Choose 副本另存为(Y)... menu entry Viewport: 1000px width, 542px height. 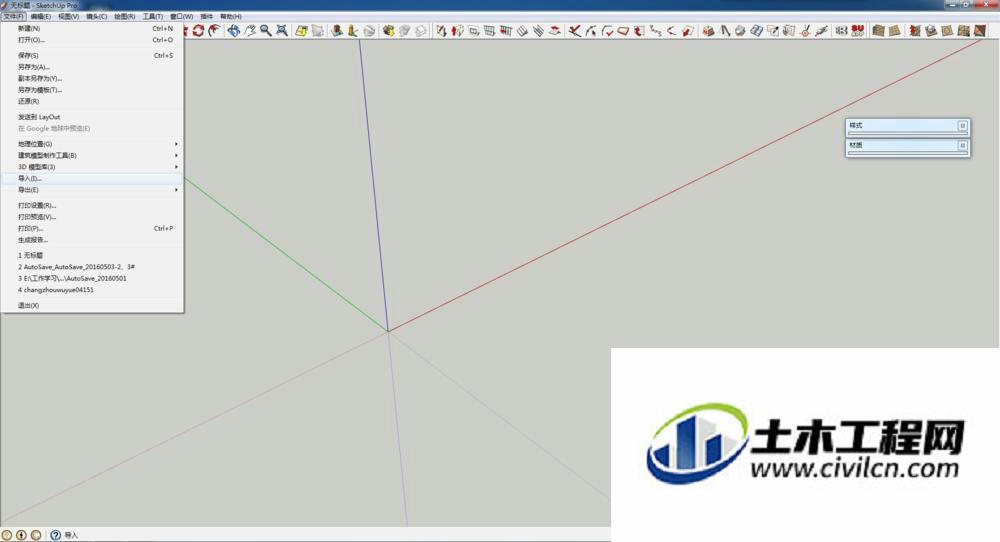point(92,78)
